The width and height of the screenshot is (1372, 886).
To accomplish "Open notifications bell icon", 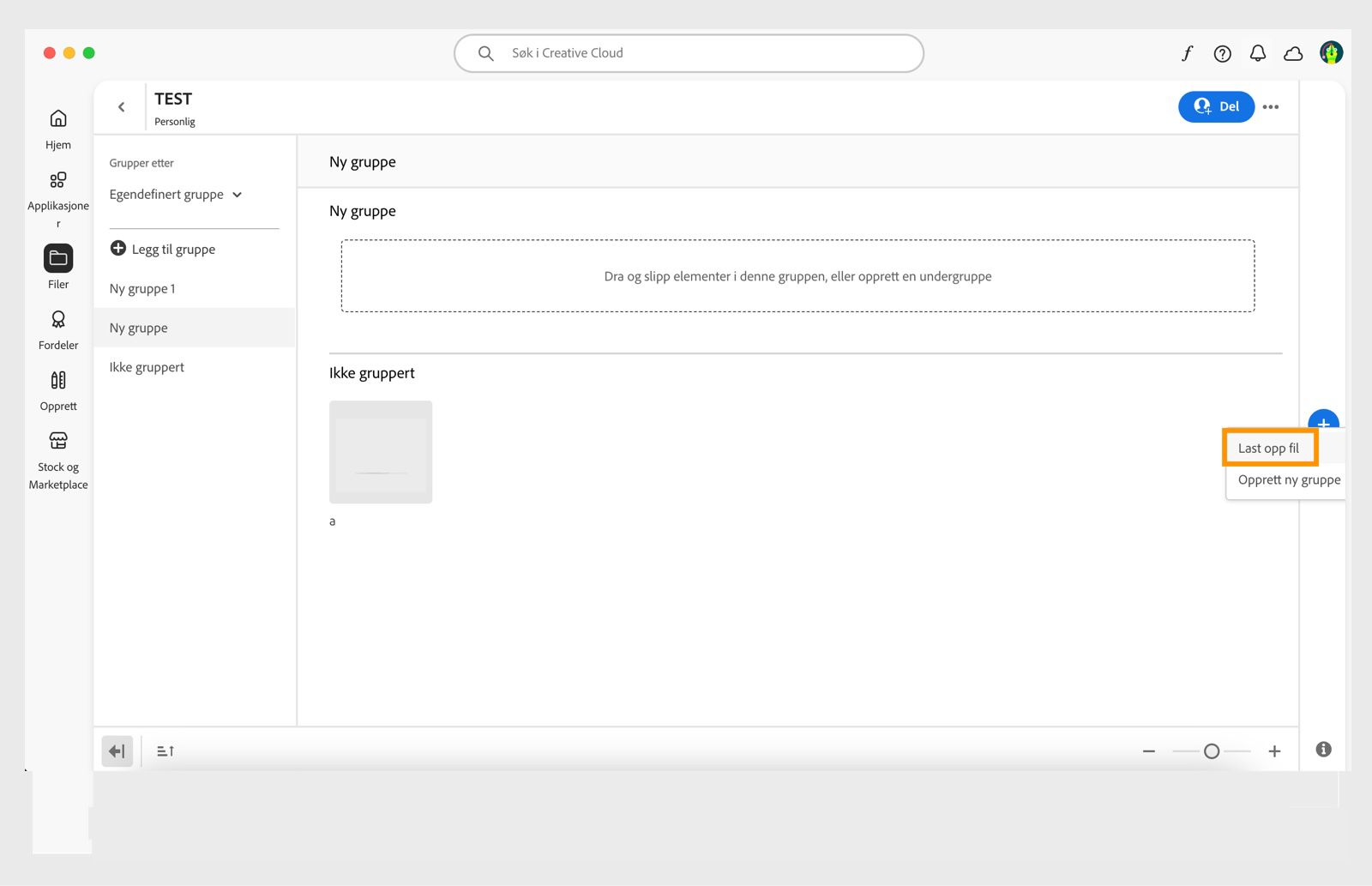I will pos(1258,53).
